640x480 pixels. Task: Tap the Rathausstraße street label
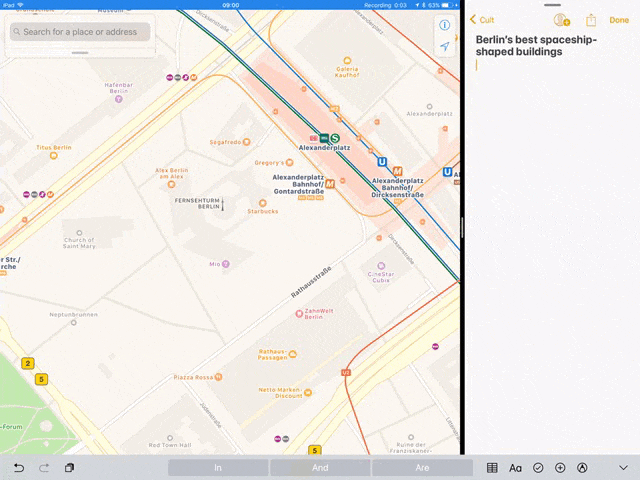coord(311,282)
